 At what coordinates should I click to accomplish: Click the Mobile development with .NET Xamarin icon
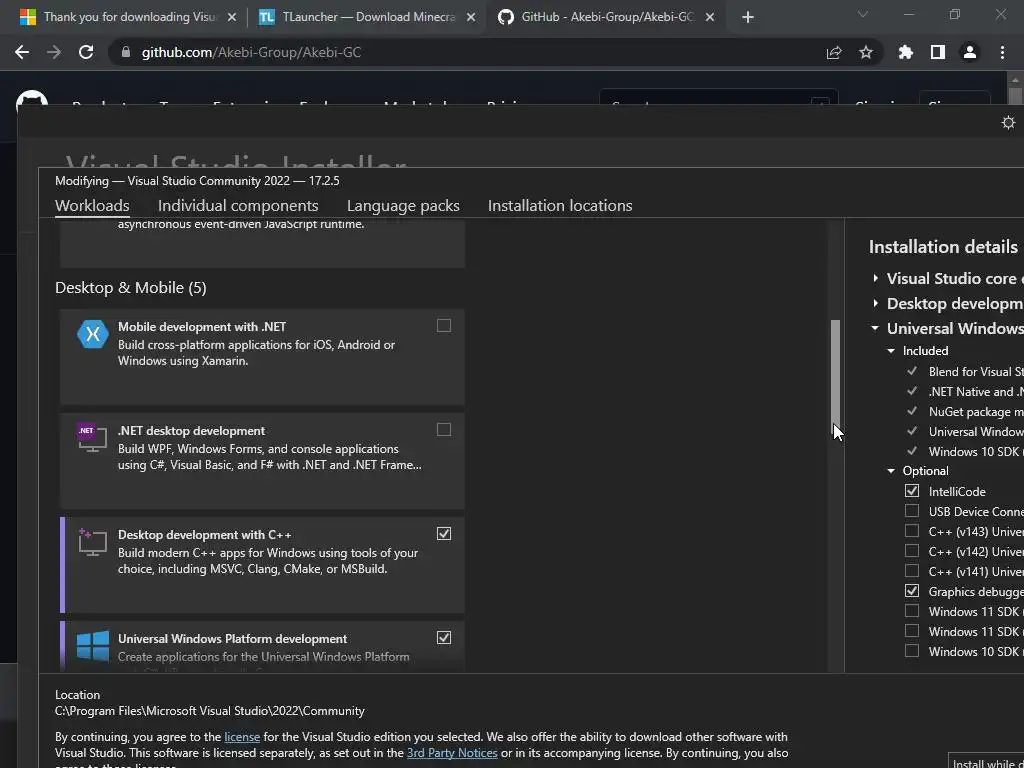pyautogui.click(x=93, y=335)
